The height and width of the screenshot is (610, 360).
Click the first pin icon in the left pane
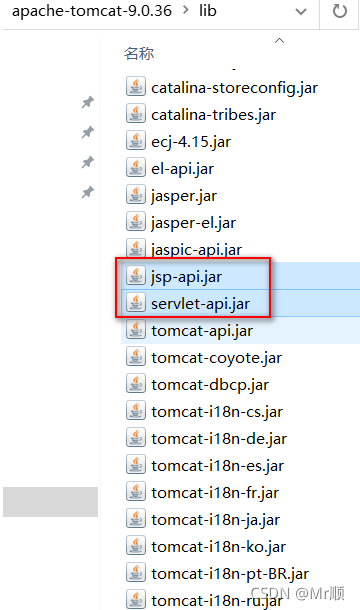click(x=88, y=102)
